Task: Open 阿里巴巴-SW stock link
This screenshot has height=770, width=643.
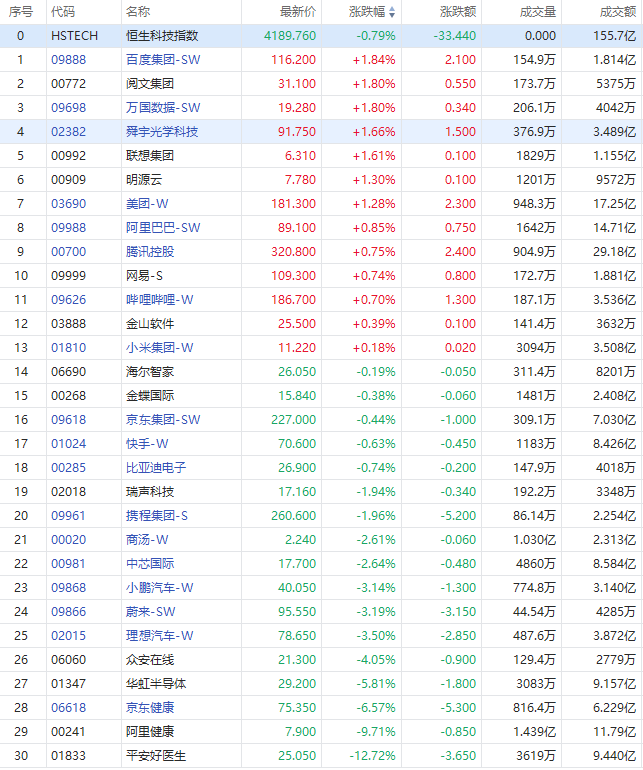Action: coord(163,228)
